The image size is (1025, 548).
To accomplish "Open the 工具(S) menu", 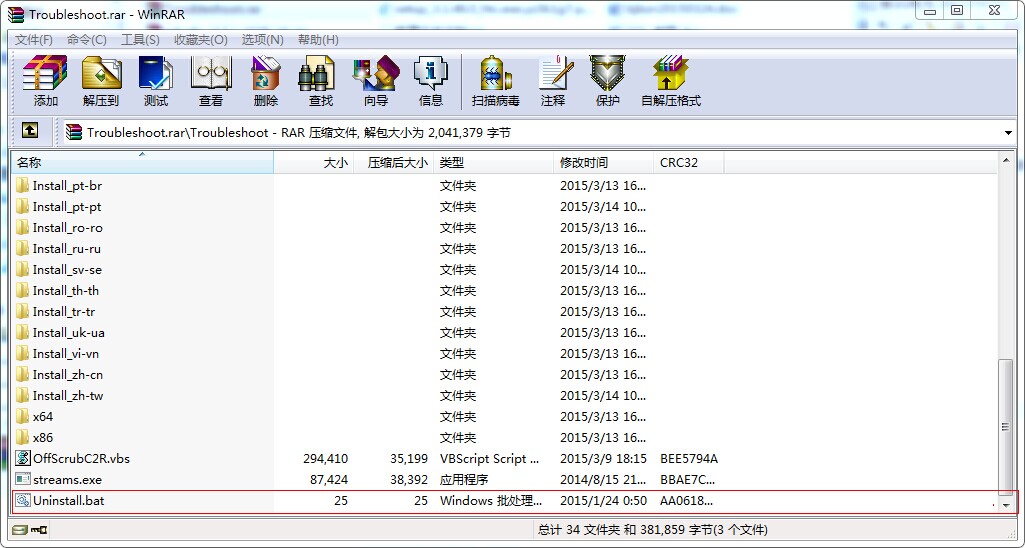I will (x=141, y=40).
